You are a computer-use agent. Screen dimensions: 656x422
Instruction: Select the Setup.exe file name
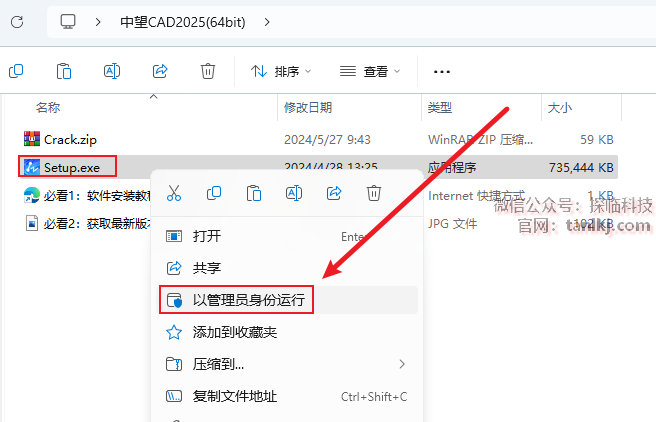click(x=72, y=167)
